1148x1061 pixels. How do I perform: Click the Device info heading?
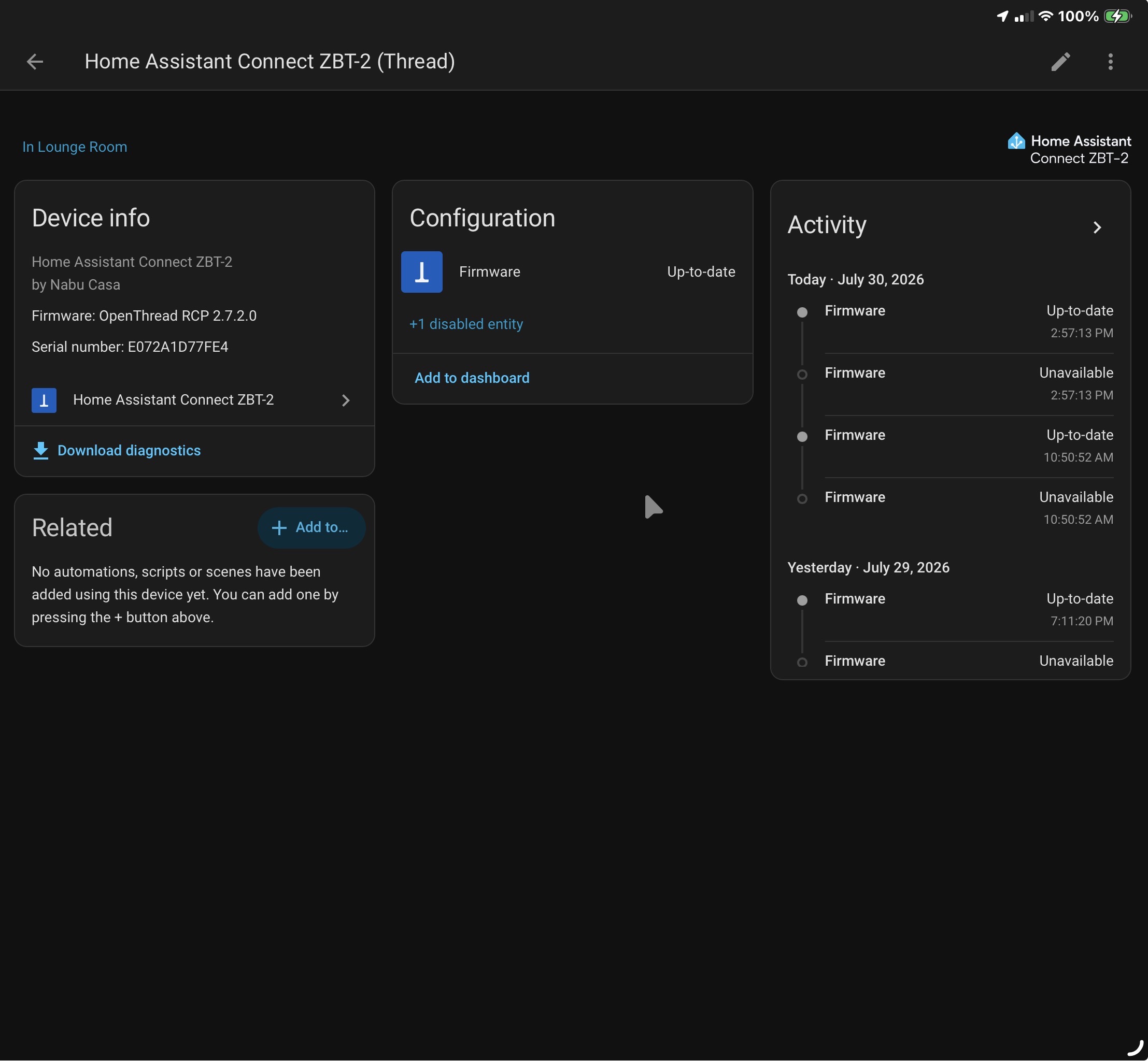pyautogui.click(x=91, y=218)
